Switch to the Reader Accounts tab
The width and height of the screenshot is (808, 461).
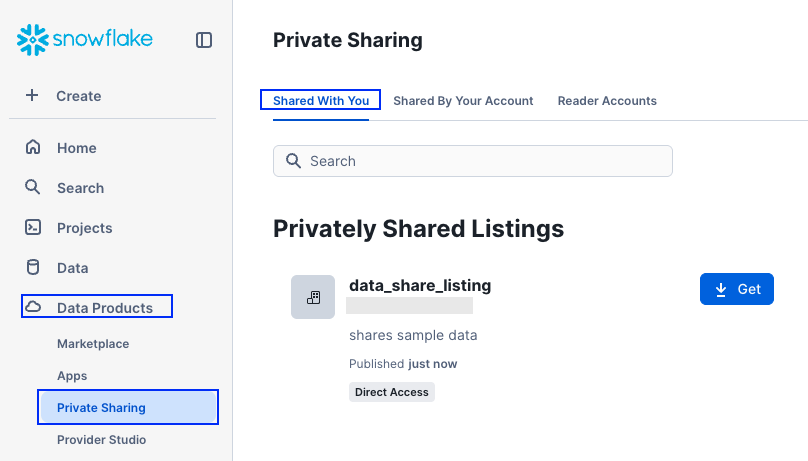coord(607,100)
